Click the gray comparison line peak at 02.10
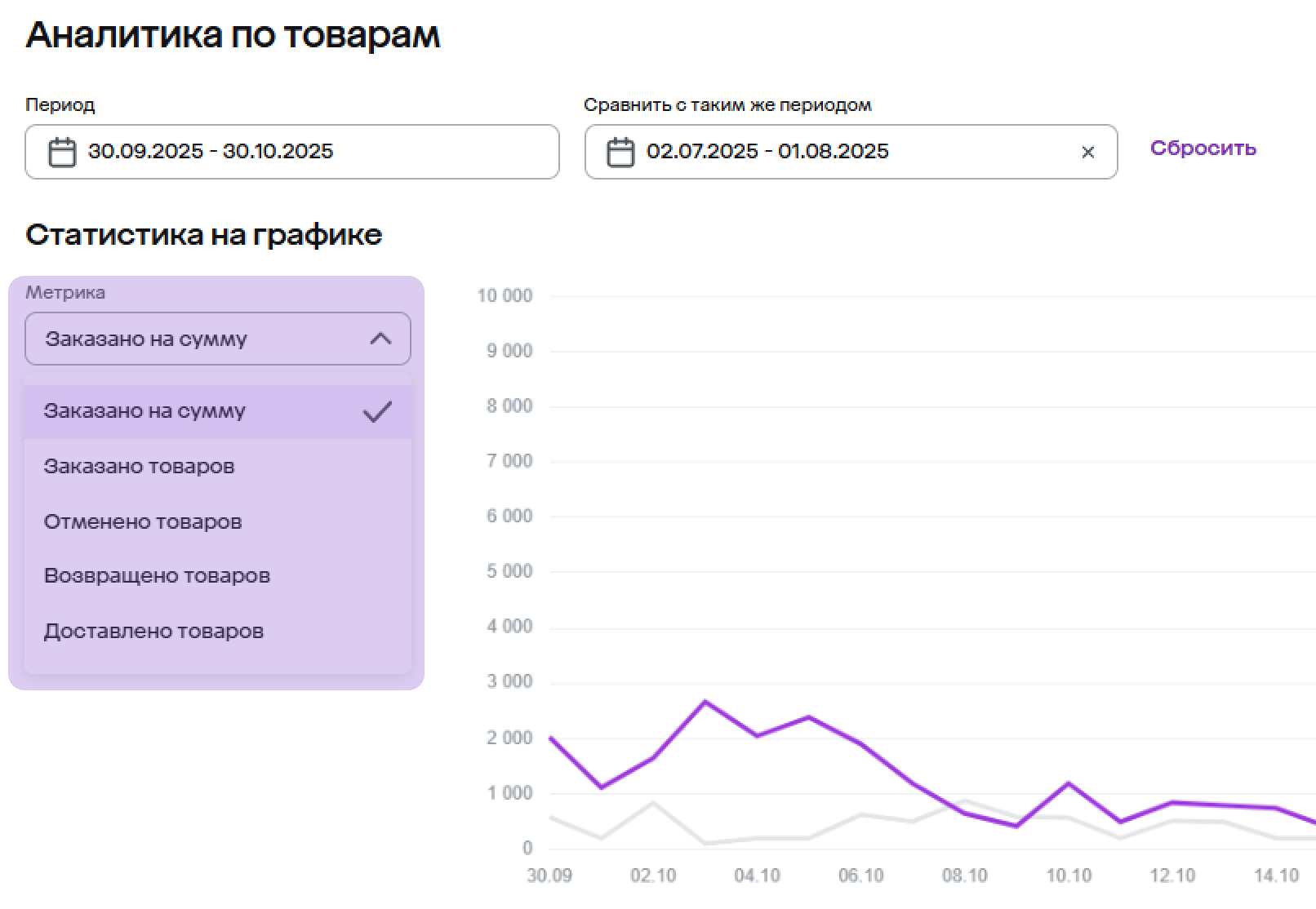 (653, 803)
